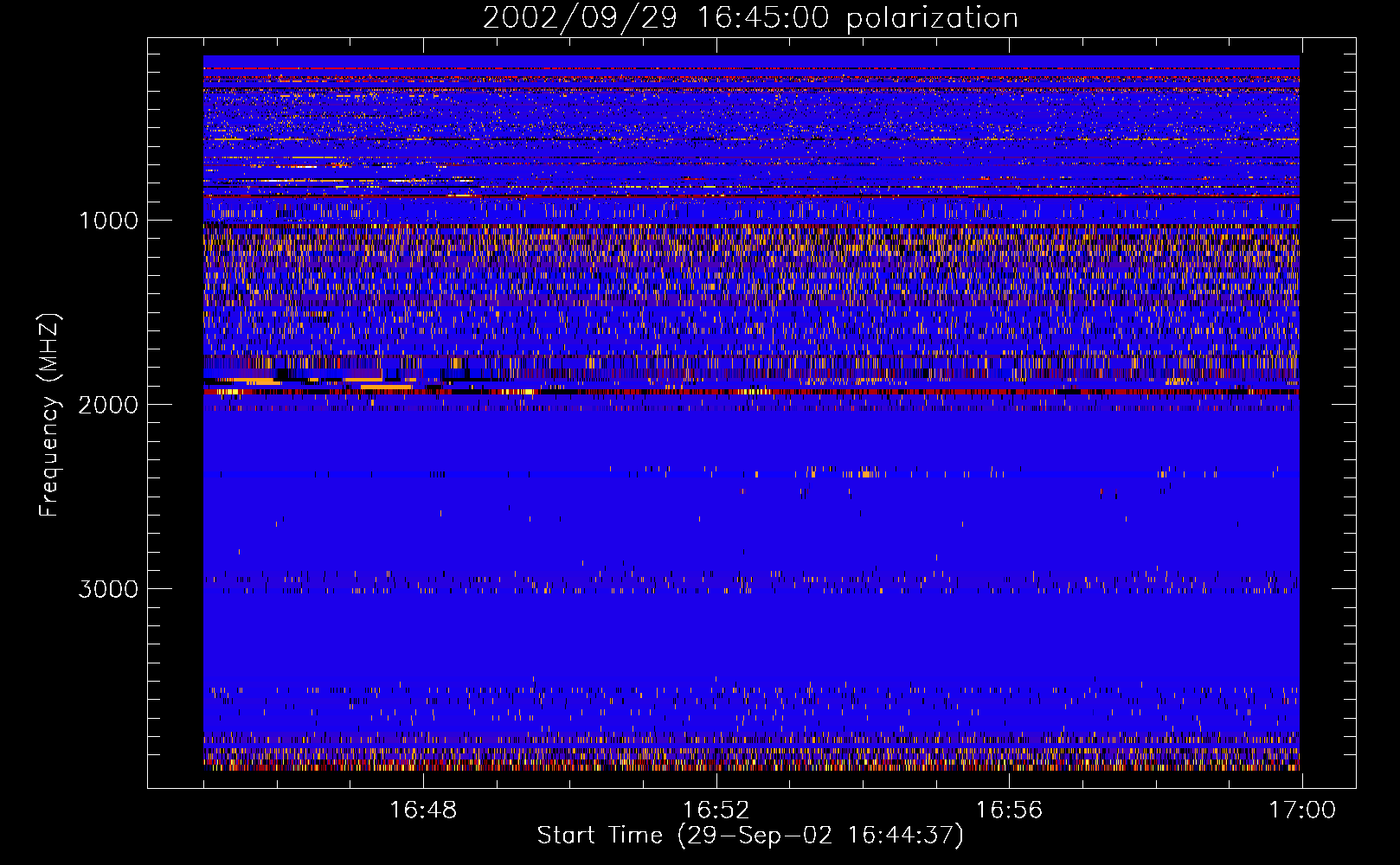1400x865 pixels.
Task: Click the plot title "2002/09/29 16:45:00 polarization"
Action: point(750,18)
